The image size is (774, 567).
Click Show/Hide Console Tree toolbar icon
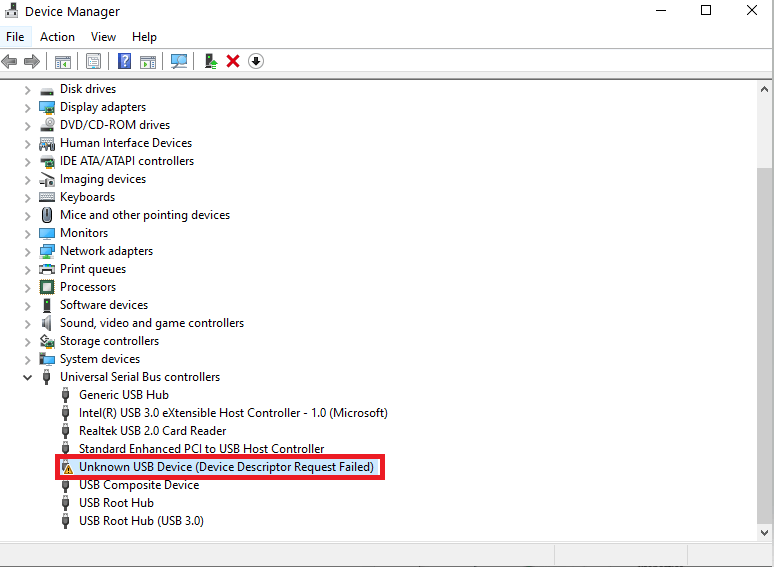click(63, 61)
